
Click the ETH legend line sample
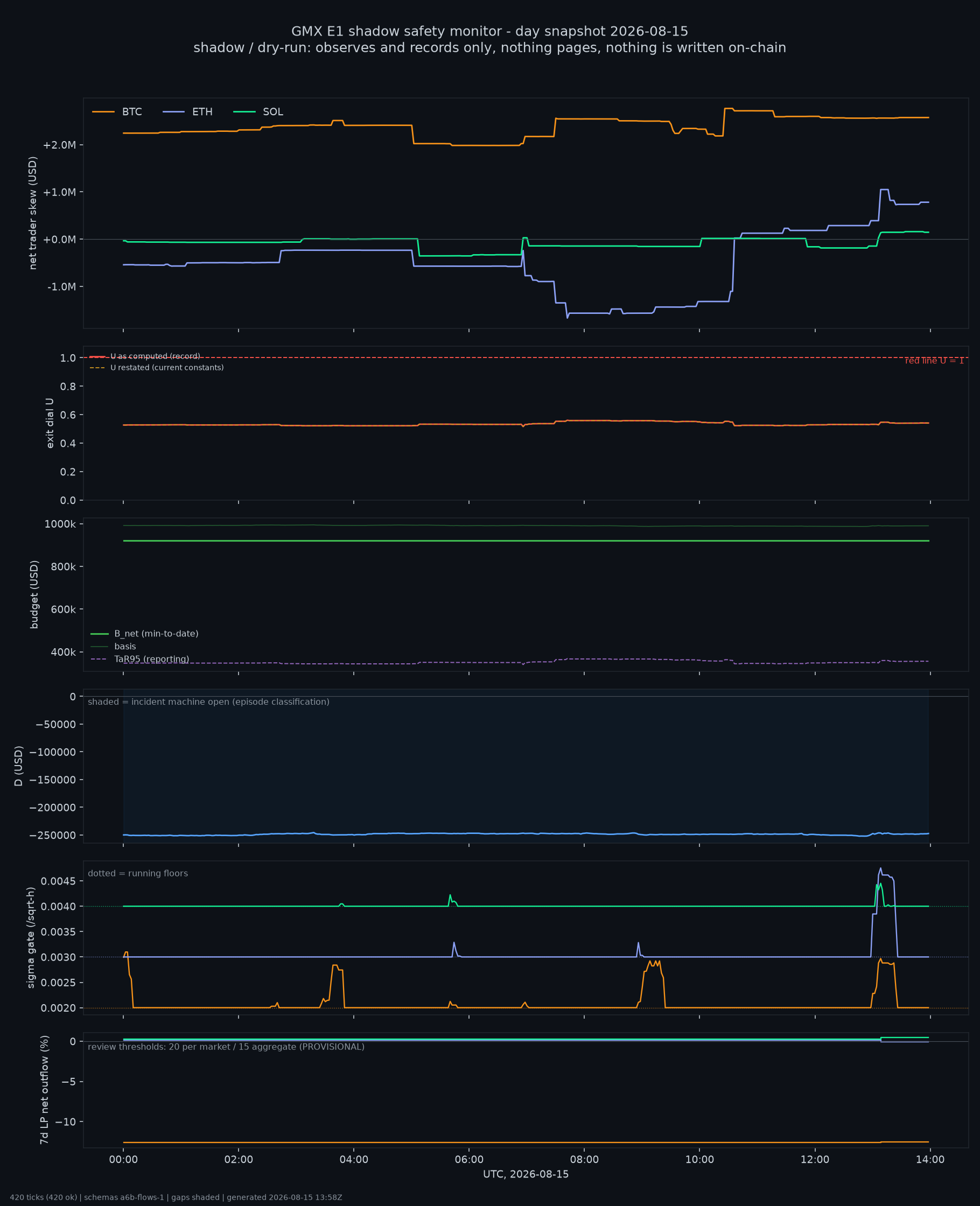click(x=174, y=112)
